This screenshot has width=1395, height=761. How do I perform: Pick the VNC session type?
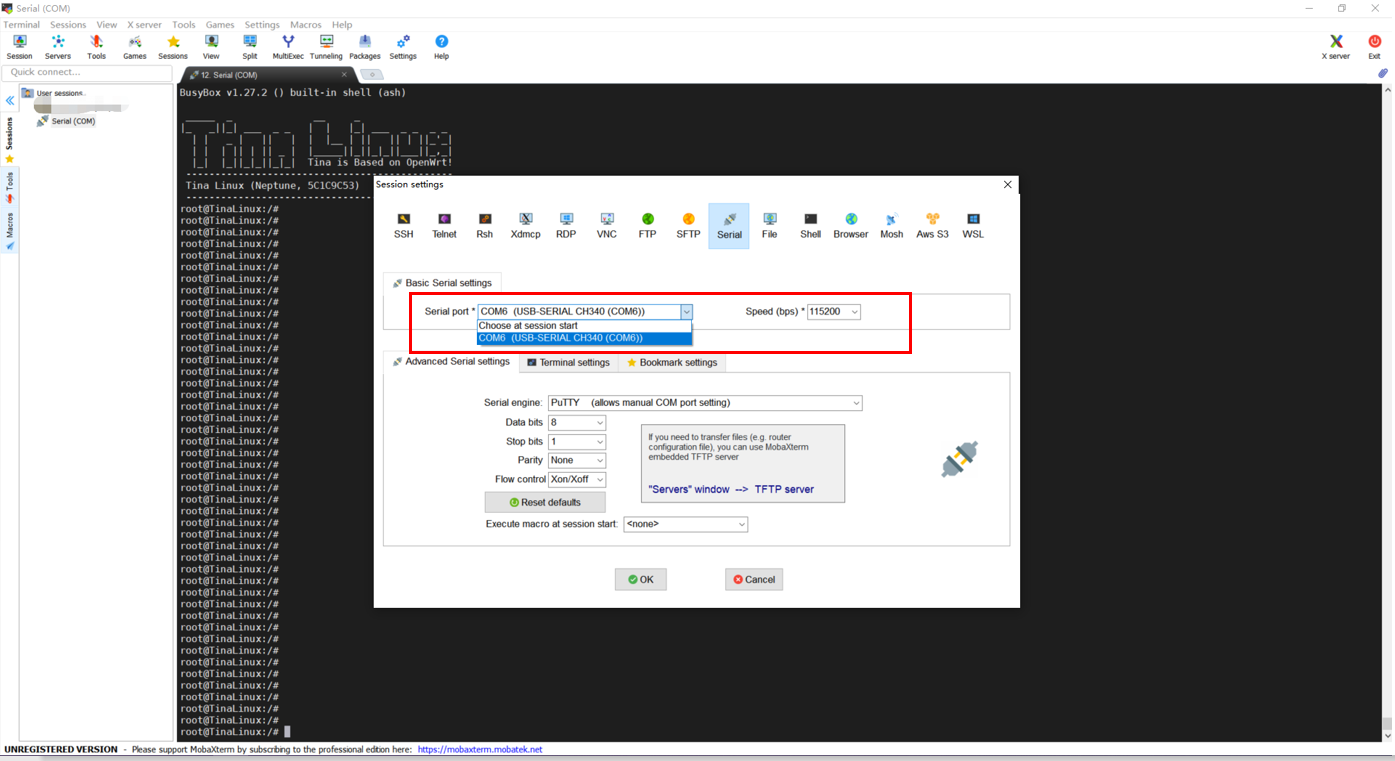point(606,225)
